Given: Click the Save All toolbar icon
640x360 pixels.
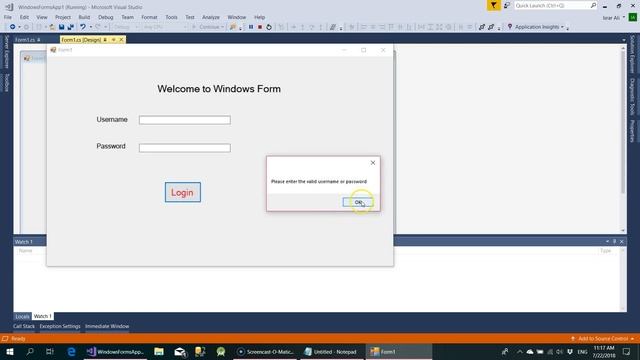Looking at the screenshot, I should click(71, 27).
